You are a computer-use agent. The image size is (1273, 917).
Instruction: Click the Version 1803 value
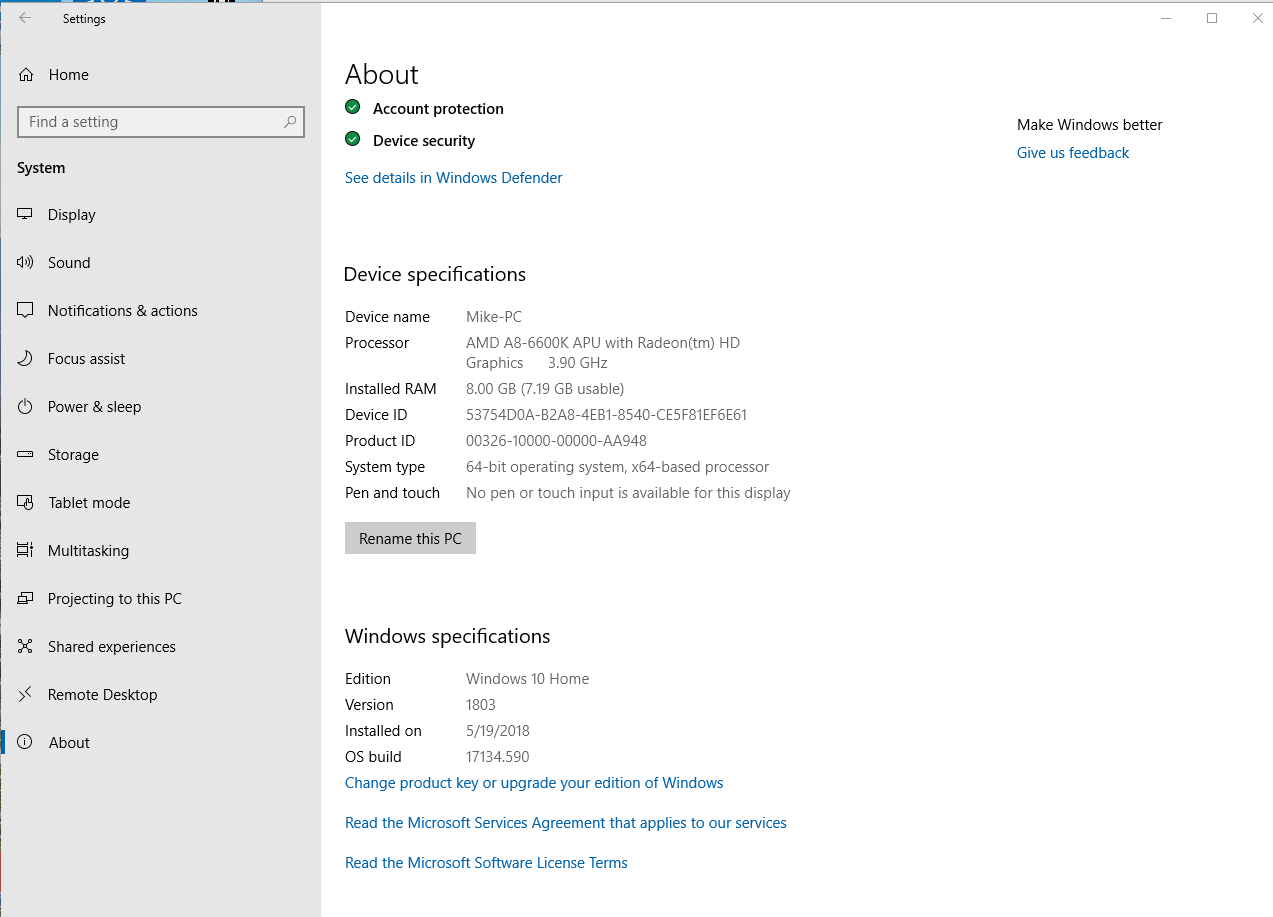pyautogui.click(x=481, y=705)
